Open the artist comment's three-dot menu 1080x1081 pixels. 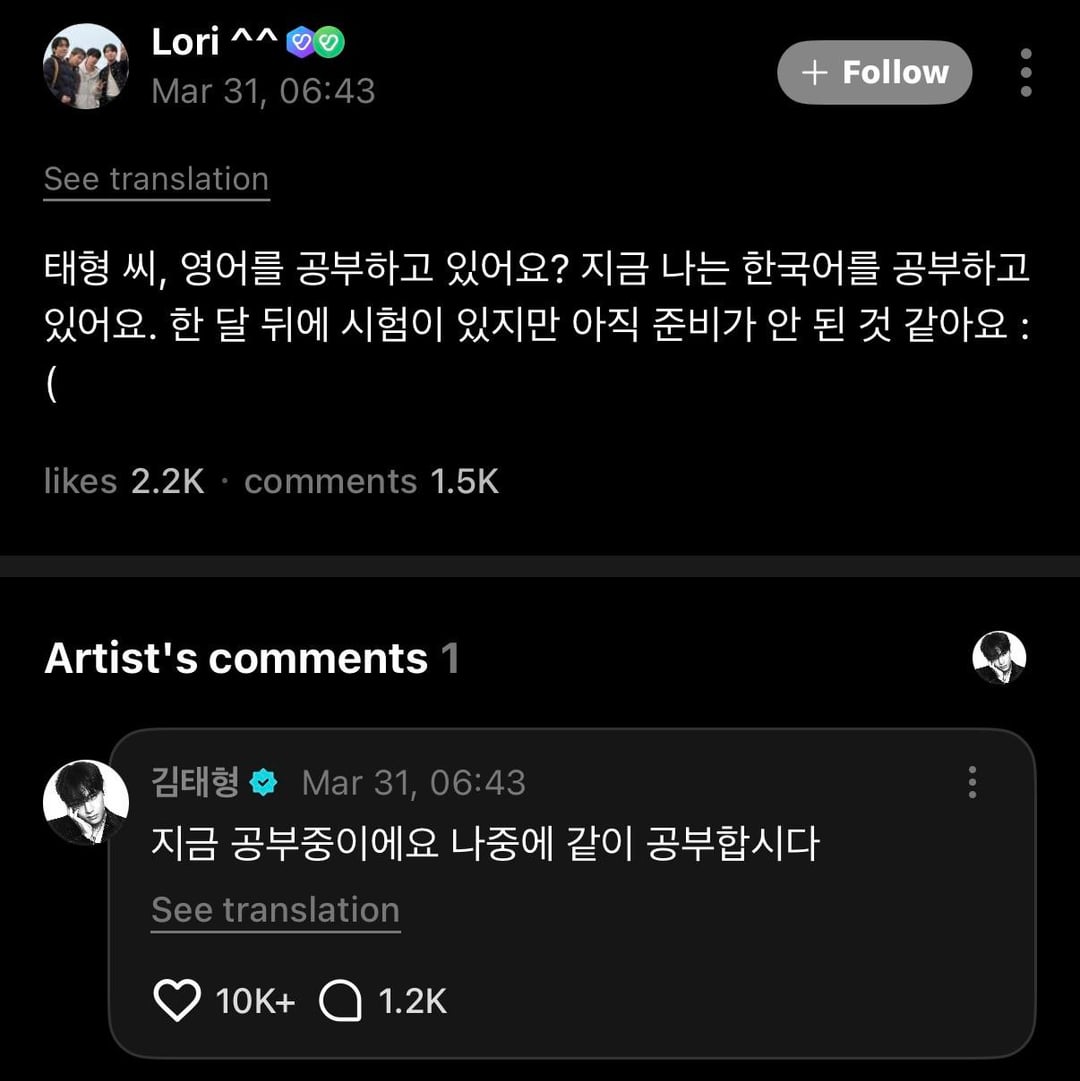(972, 782)
